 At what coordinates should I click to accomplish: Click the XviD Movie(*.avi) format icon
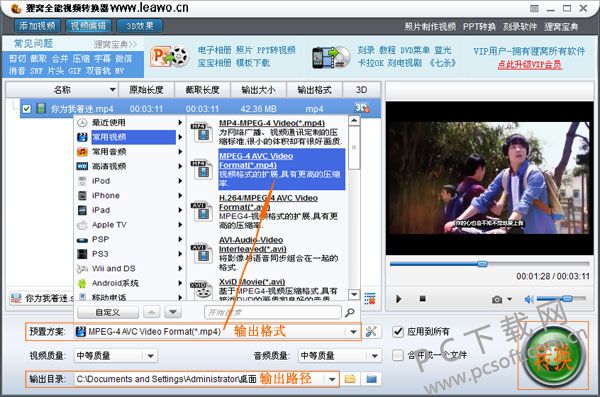(x=202, y=290)
